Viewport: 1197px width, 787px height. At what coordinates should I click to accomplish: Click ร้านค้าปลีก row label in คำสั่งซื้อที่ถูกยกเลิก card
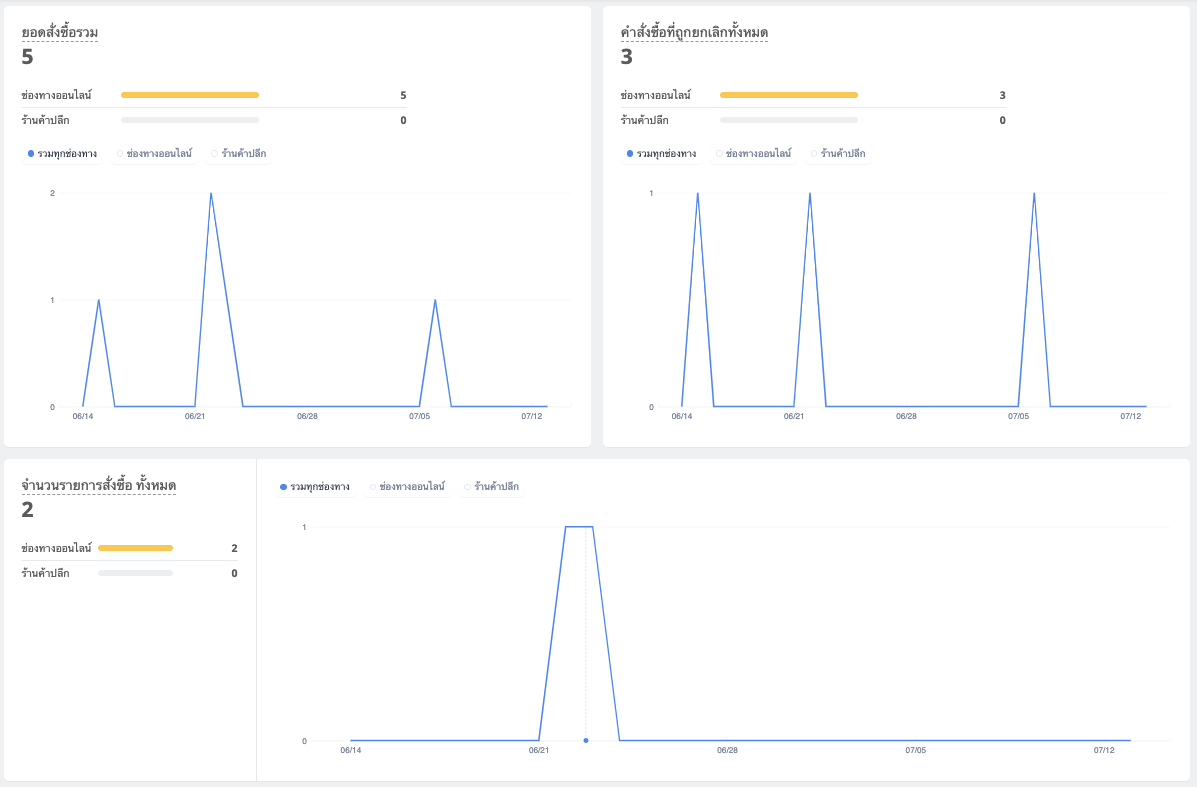(645, 120)
